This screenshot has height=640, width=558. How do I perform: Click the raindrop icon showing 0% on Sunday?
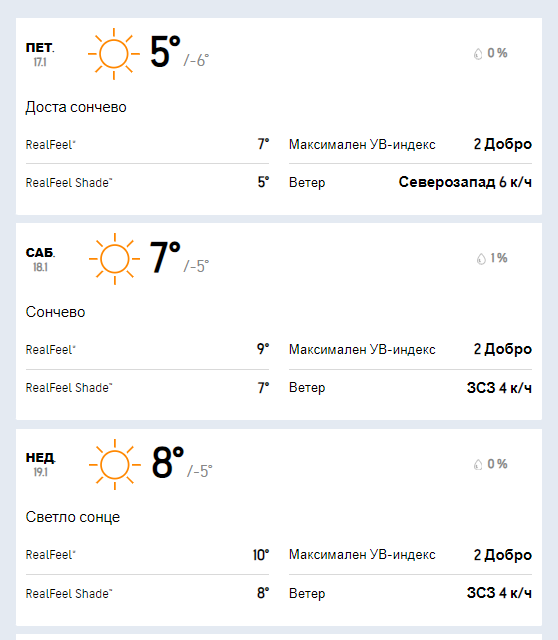[x=478, y=464]
